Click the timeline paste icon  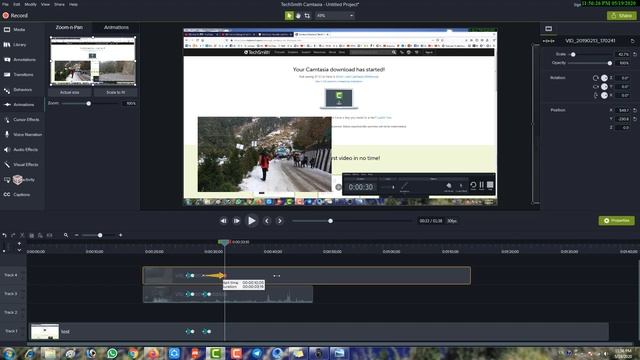coord(40,236)
